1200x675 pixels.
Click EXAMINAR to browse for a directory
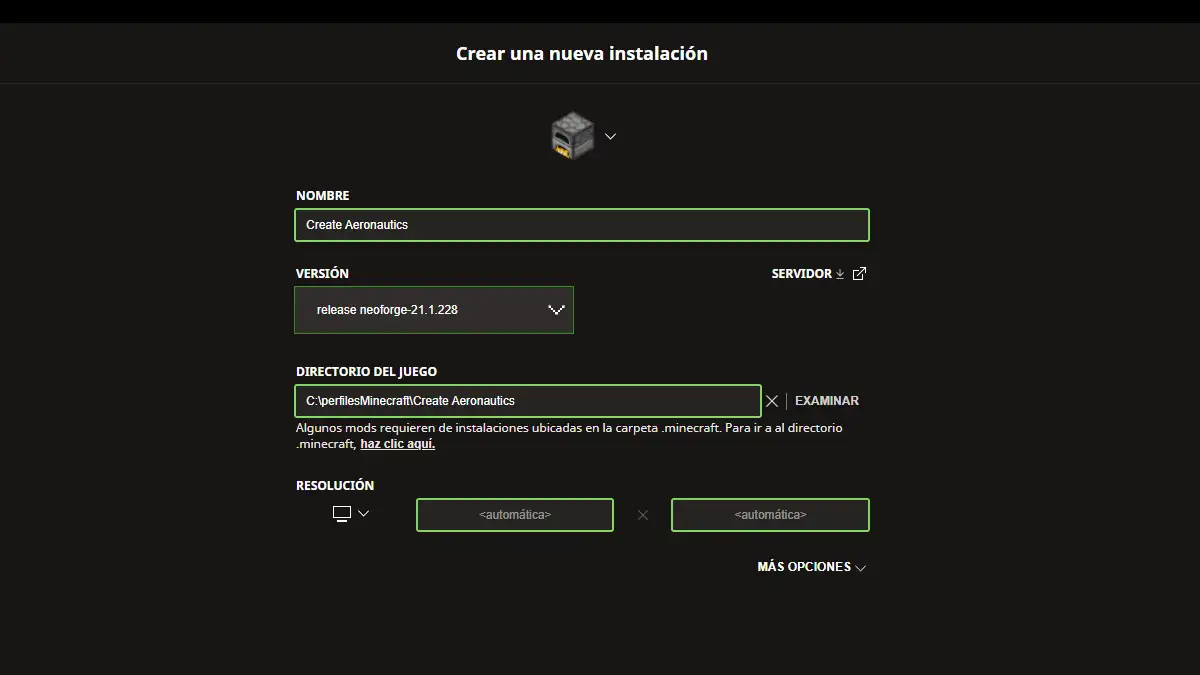[827, 400]
